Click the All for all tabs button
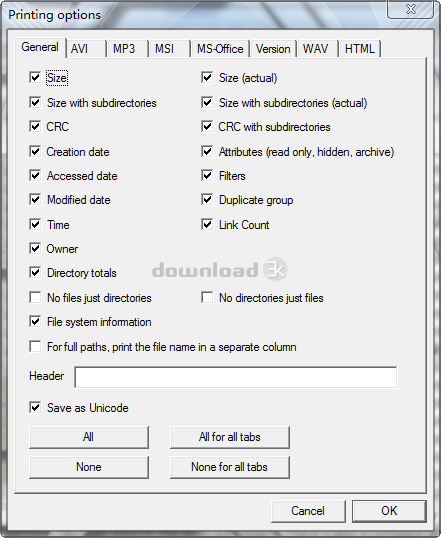The width and height of the screenshot is (441, 538). (230, 437)
